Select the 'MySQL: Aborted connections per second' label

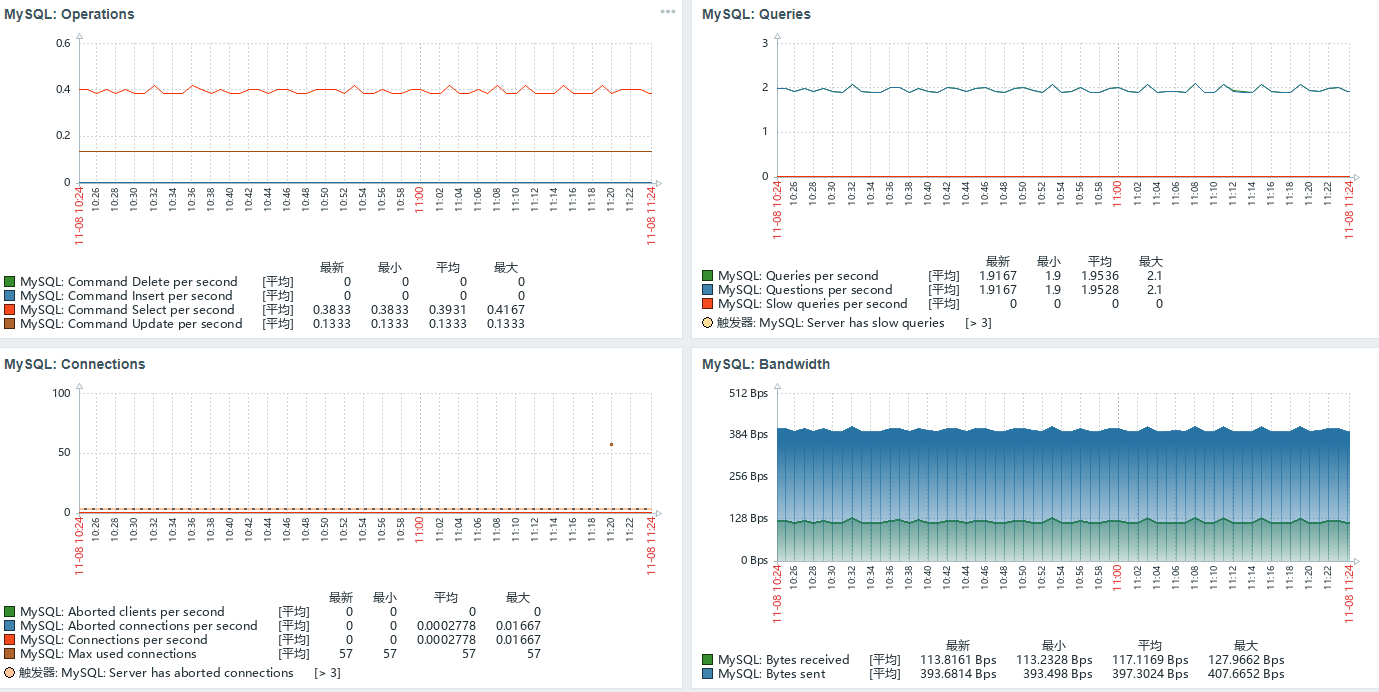point(139,626)
